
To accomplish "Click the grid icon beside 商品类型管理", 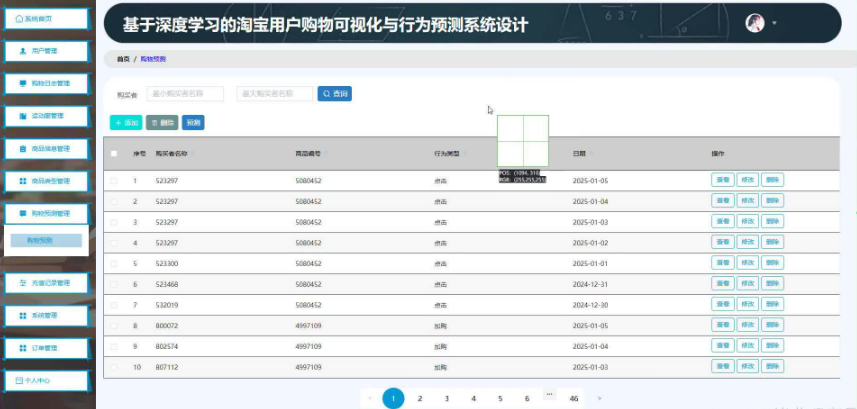I will click(x=23, y=181).
